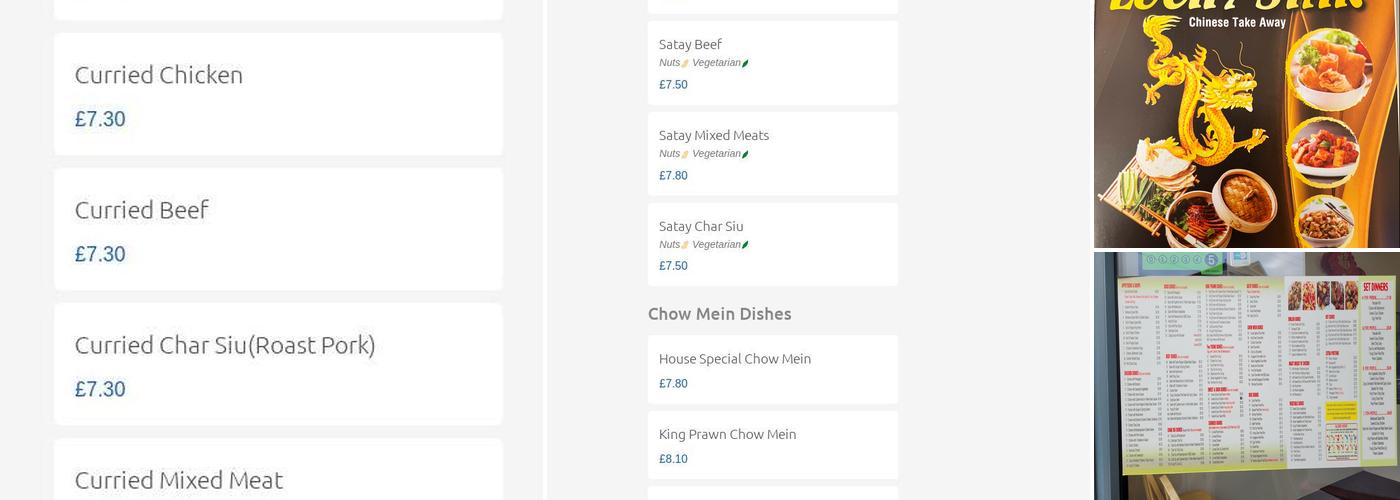Click the Nuts allergen icon on Satay Beef

(x=685, y=63)
